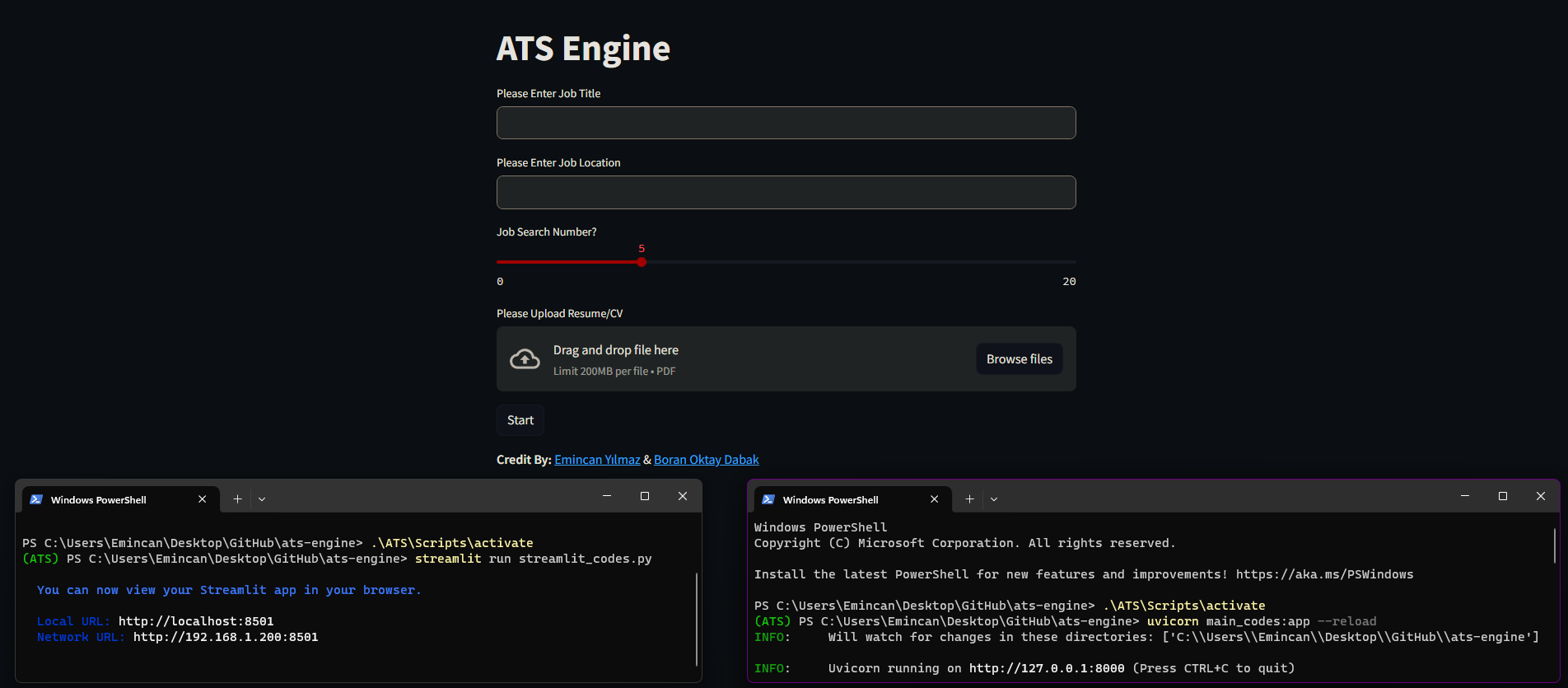Minimize the right PowerShell window
The image size is (1568, 688).
tap(1465, 496)
